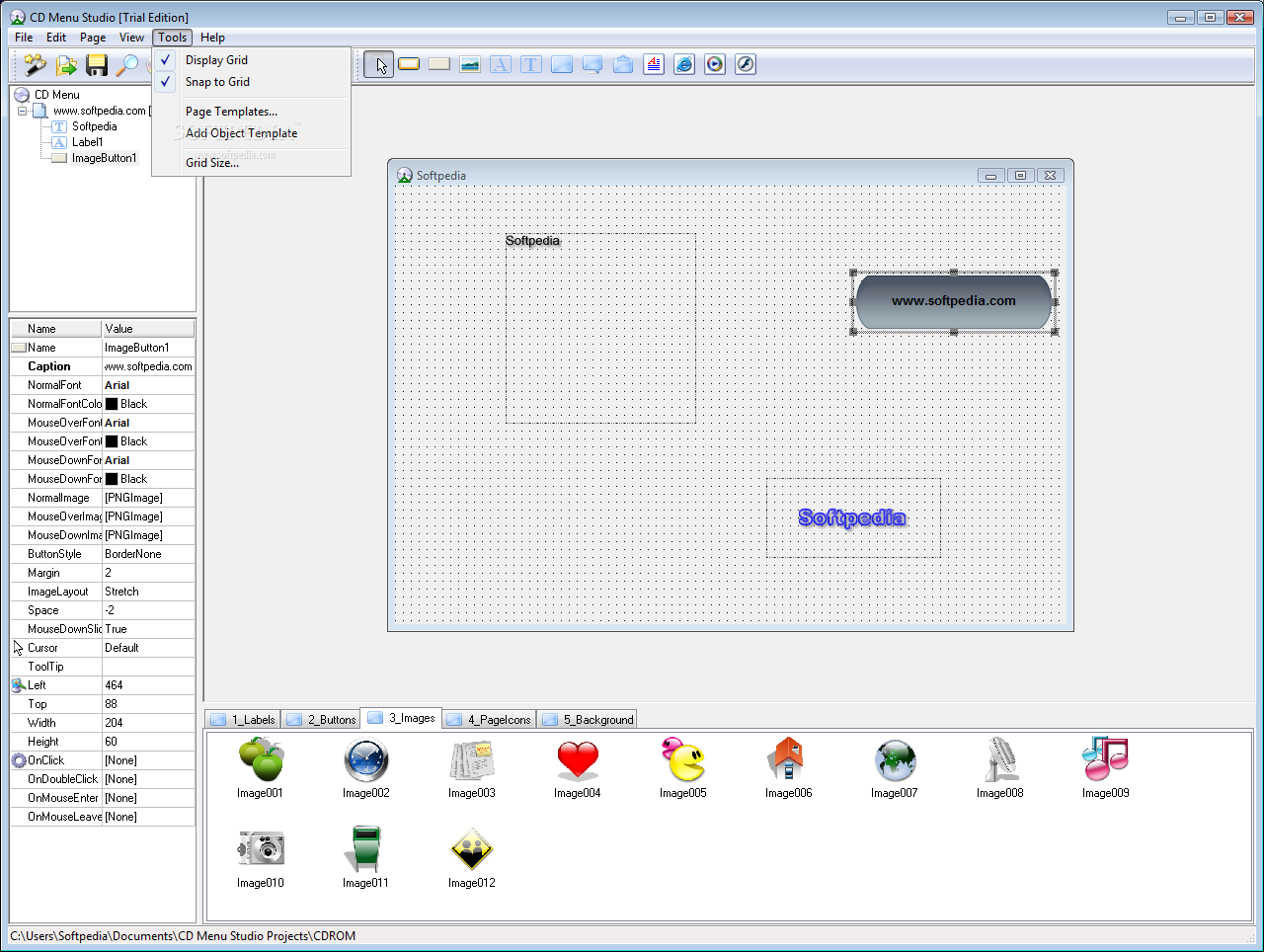Select the text box 'T' tool

pyautogui.click(x=531, y=64)
